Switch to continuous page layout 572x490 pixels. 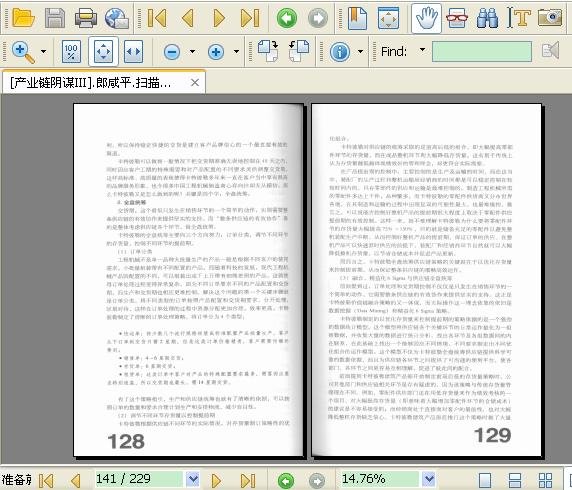pyautogui.click(x=515, y=481)
